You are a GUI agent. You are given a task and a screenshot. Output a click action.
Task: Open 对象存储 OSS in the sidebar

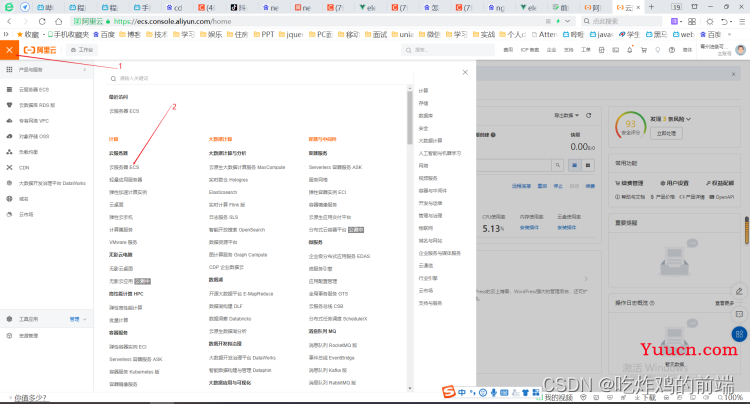33,137
